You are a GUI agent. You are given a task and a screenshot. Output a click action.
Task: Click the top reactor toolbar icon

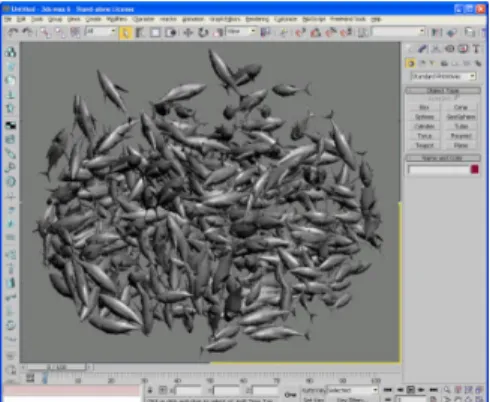point(11,52)
